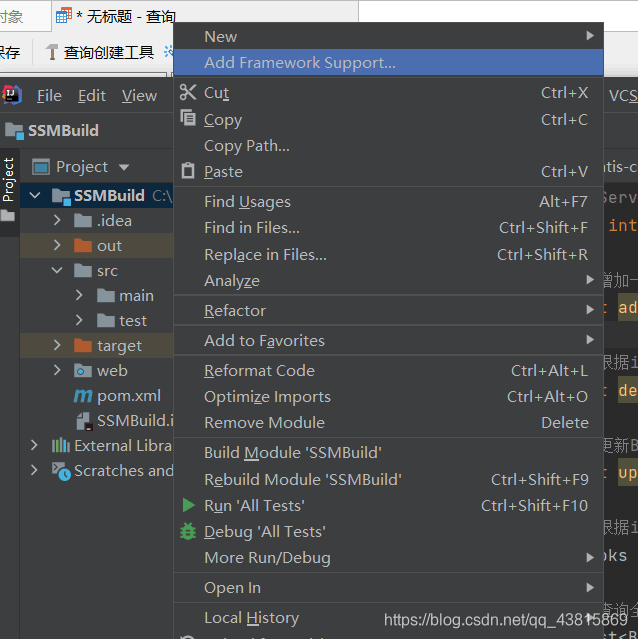Open the New submenu
The width and height of the screenshot is (638, 639).
pyautogui.click(x=388, y=36)
